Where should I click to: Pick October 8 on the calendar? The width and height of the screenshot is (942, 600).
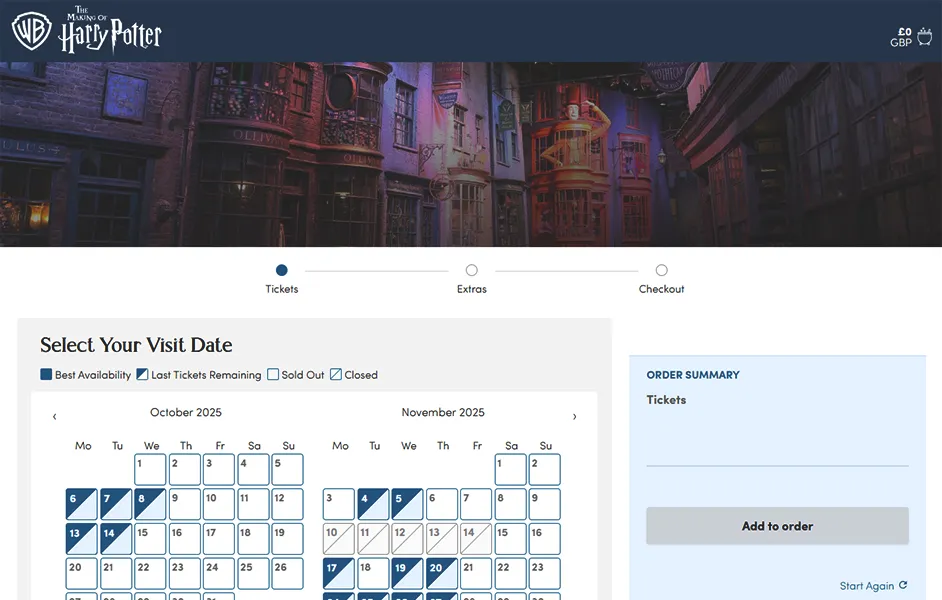point(150,504)
